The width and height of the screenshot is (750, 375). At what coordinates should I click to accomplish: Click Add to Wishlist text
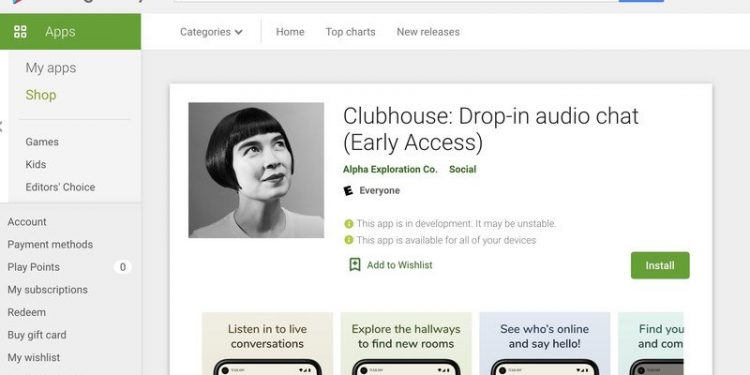(x=399, y=265)
